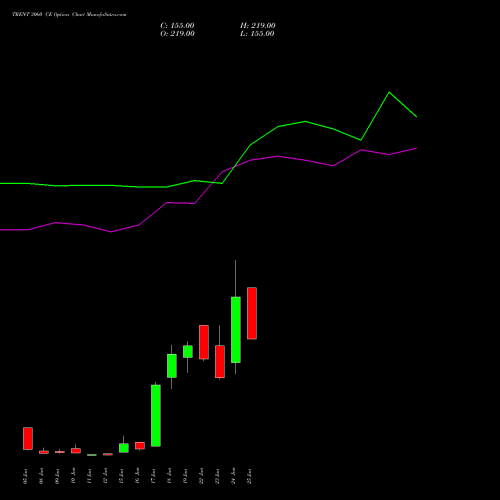The height and width of the screenshot is (500, 500).
Task: Select the red candlestick for the 23rd
Action: pos(220,362)
